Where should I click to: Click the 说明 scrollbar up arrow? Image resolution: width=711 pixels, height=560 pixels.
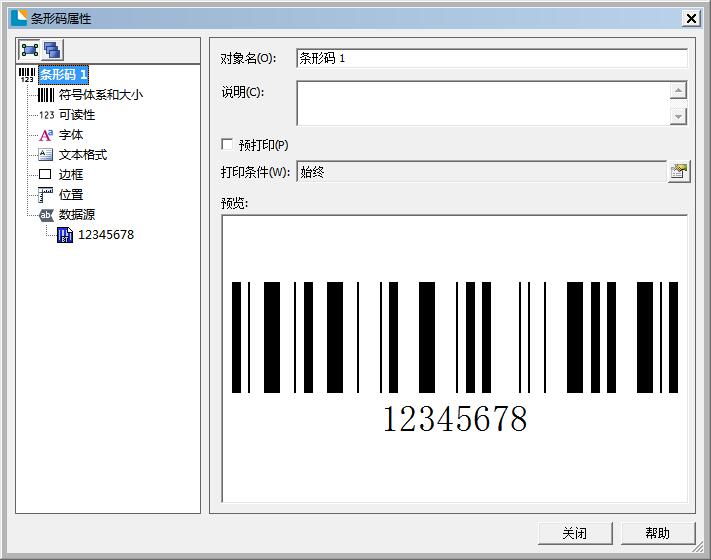tap(678, 91)
